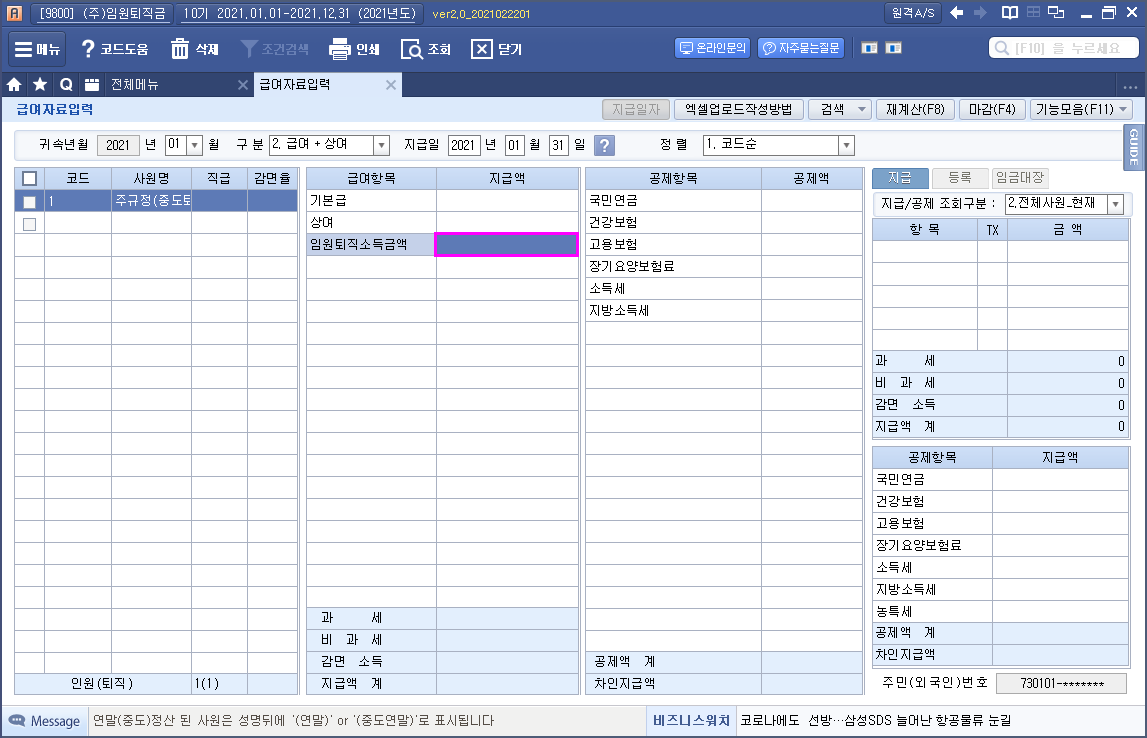Click the window list icon beside Q
The width and height of the screenshot is (1147, 738).
tap(91, 85)
